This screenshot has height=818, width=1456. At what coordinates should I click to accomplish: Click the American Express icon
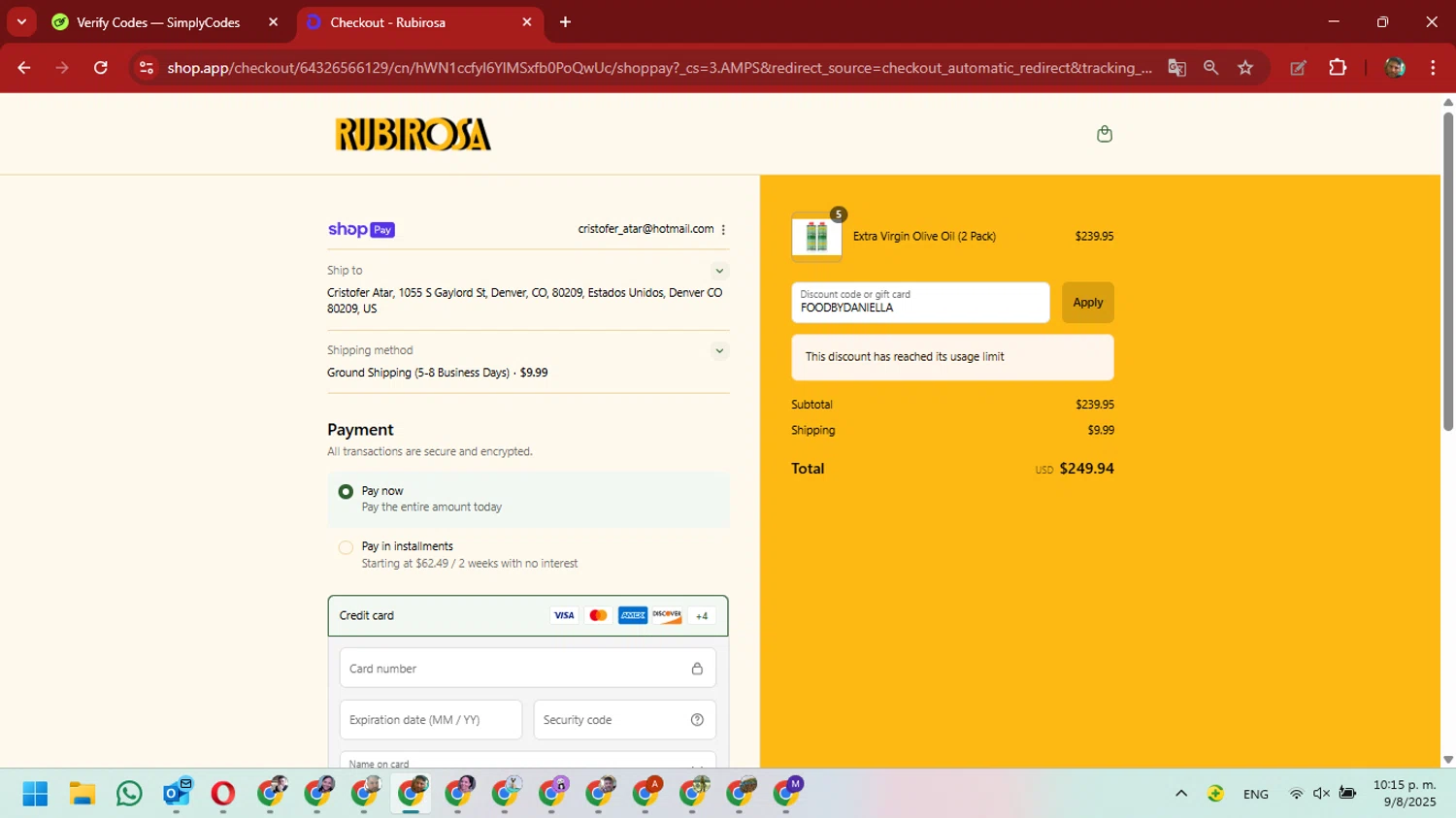[633, 615]
